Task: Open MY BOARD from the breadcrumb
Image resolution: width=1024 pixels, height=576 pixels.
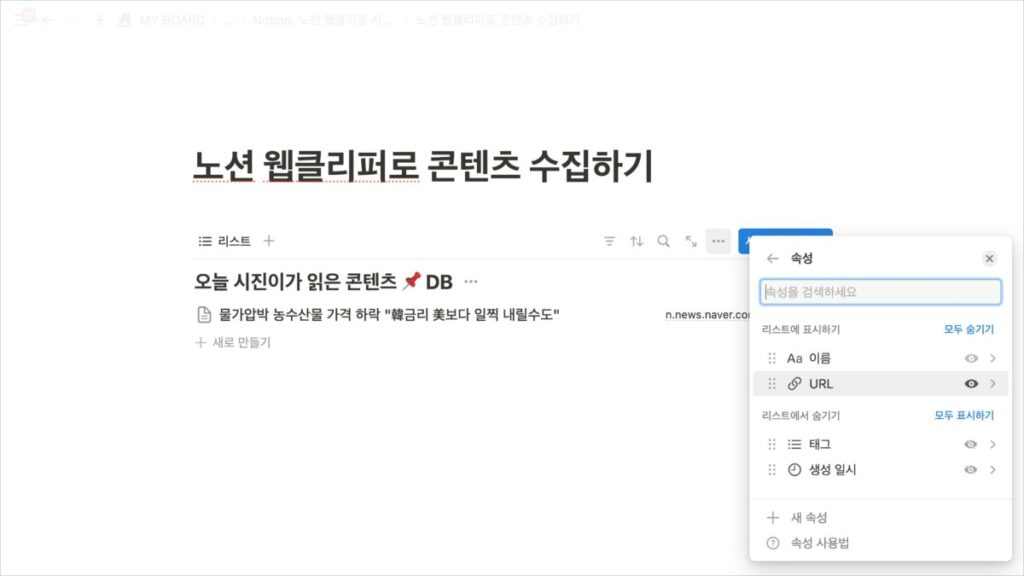Action: (x=170, y=20)
